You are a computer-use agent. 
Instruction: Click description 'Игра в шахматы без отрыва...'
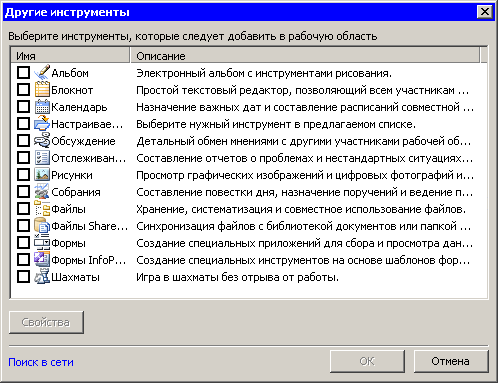pos(237,277)
